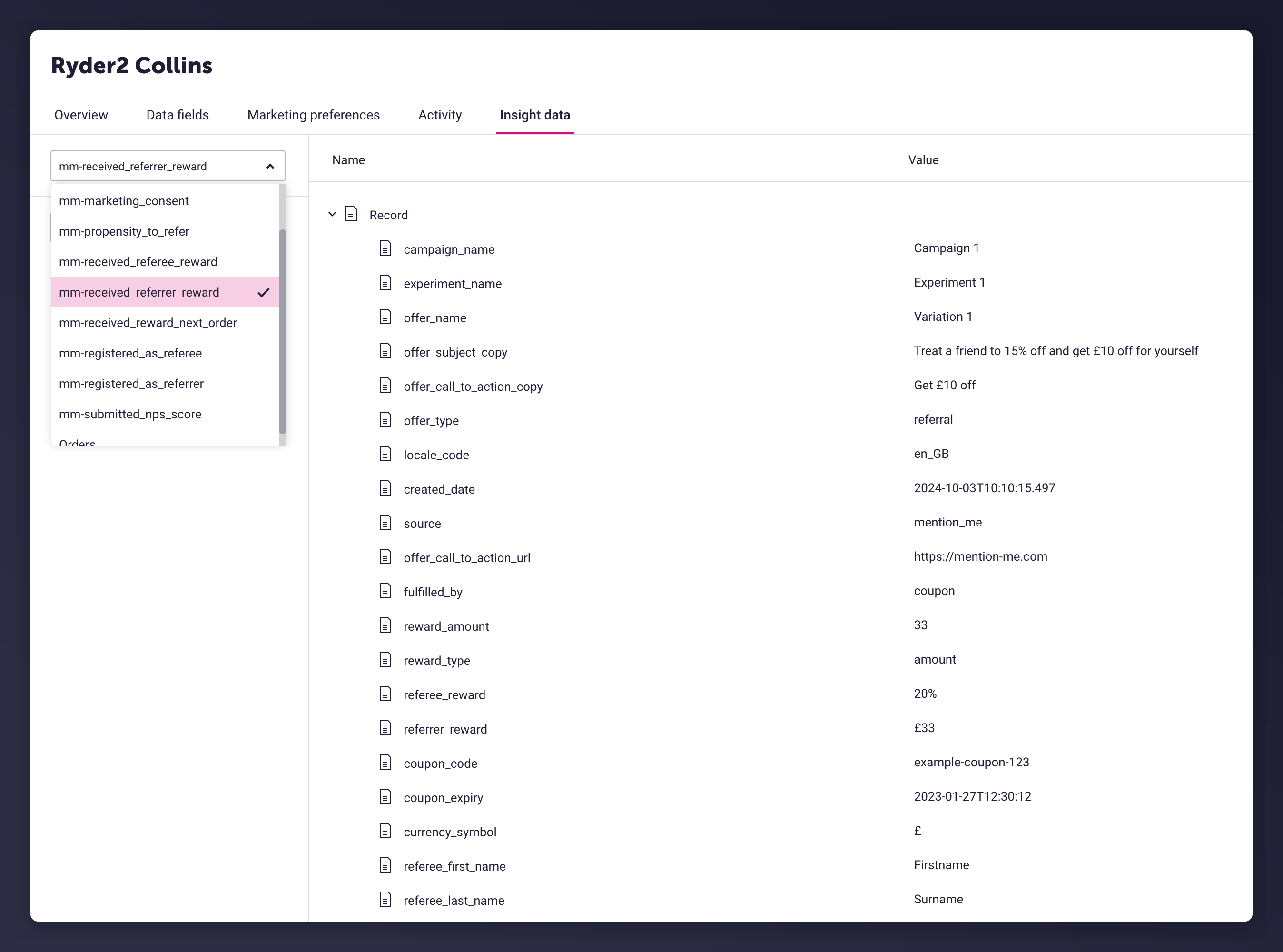Screen dimensions: 1283x952
Task: Click the file icon next to offer_call_to_action_copy
Action: (x=385, y=386)
